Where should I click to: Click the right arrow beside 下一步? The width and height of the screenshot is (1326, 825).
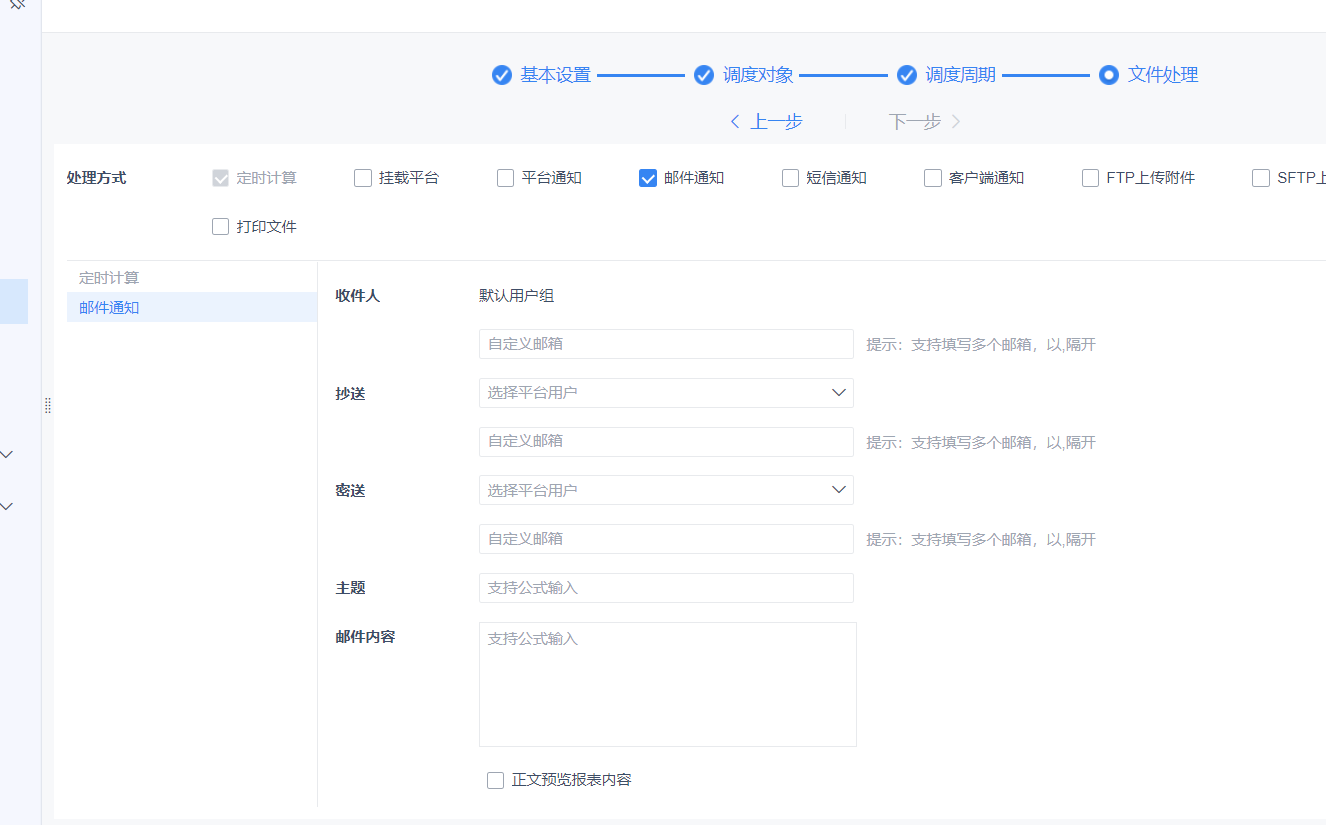click(956, 122)
